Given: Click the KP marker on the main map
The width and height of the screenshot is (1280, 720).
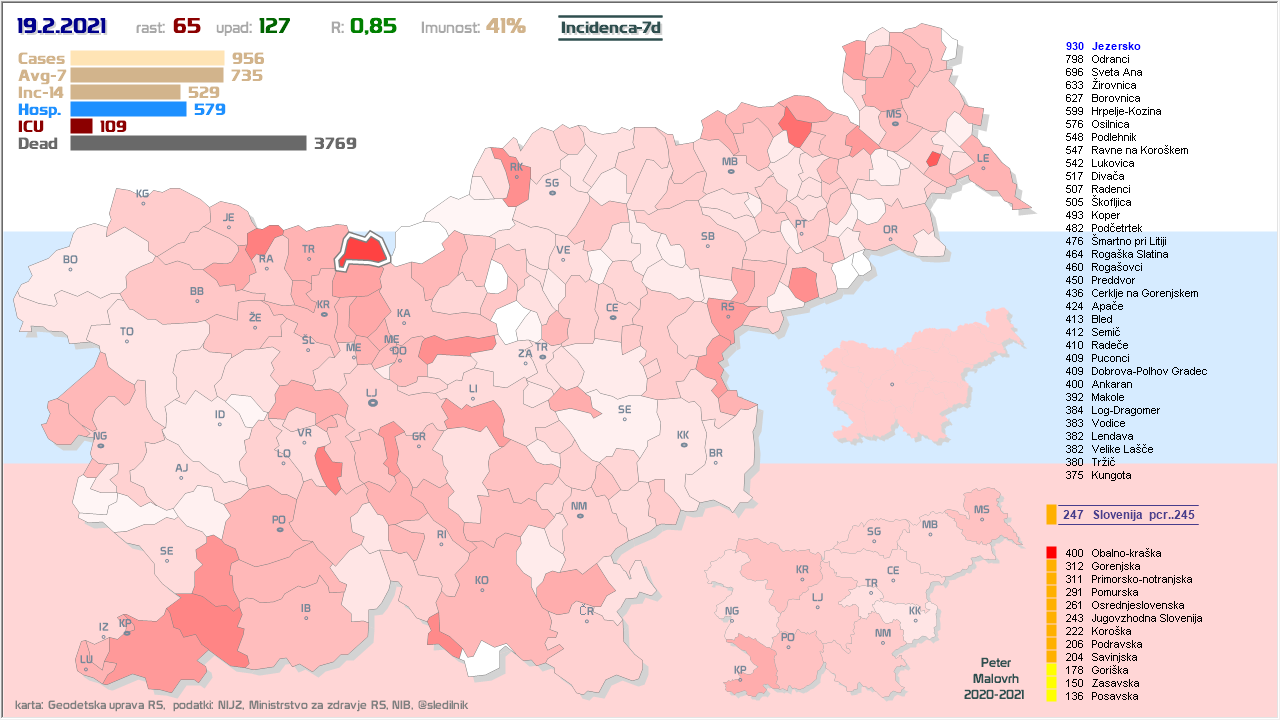Looking at the screenshot, I should [125, 632].
